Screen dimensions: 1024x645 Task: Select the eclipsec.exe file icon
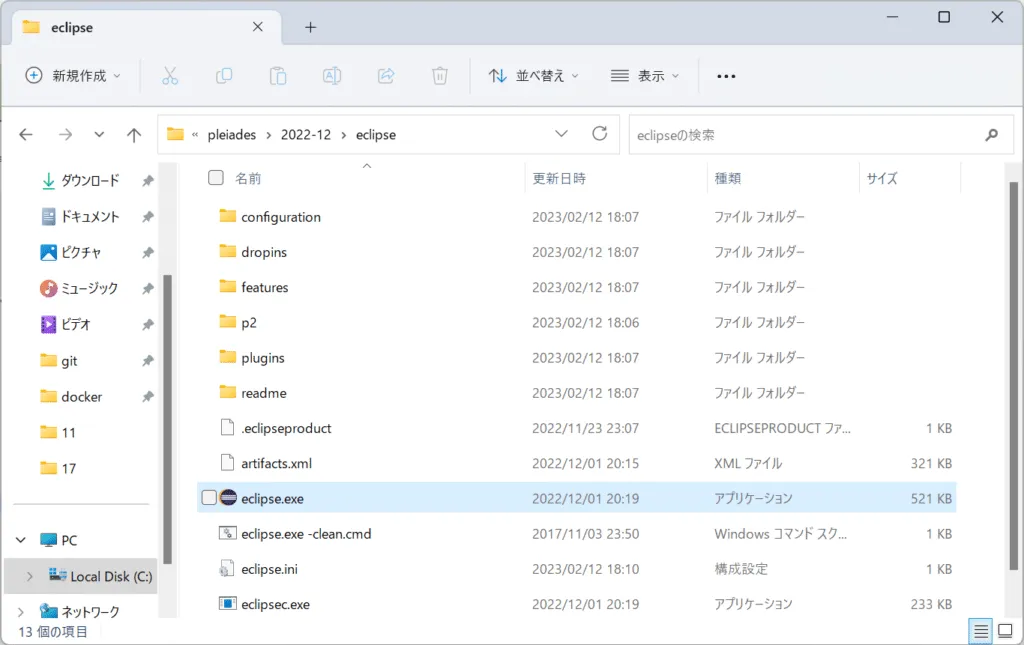(227, 603)
